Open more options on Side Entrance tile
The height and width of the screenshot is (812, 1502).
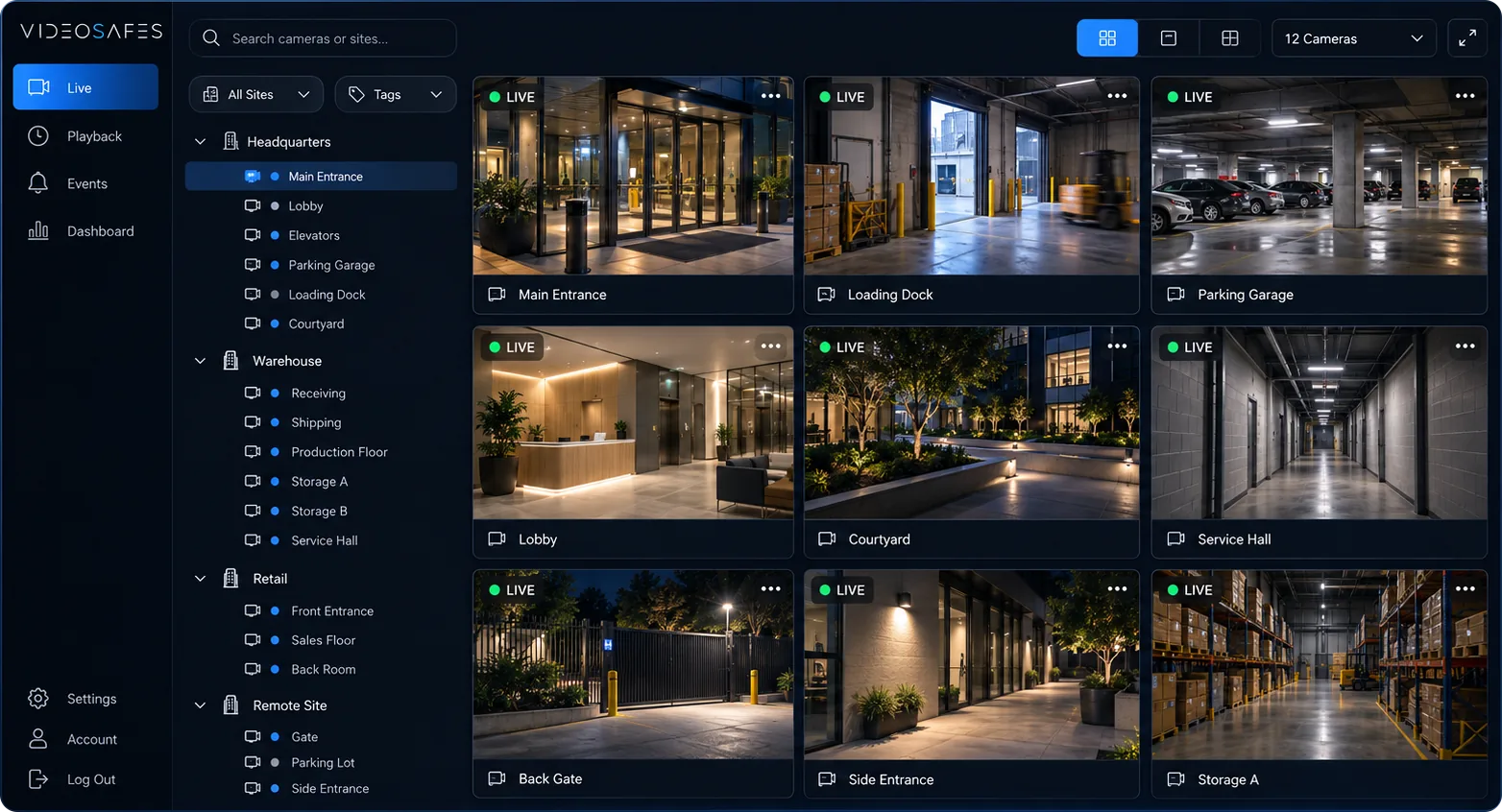[1117, 589]
